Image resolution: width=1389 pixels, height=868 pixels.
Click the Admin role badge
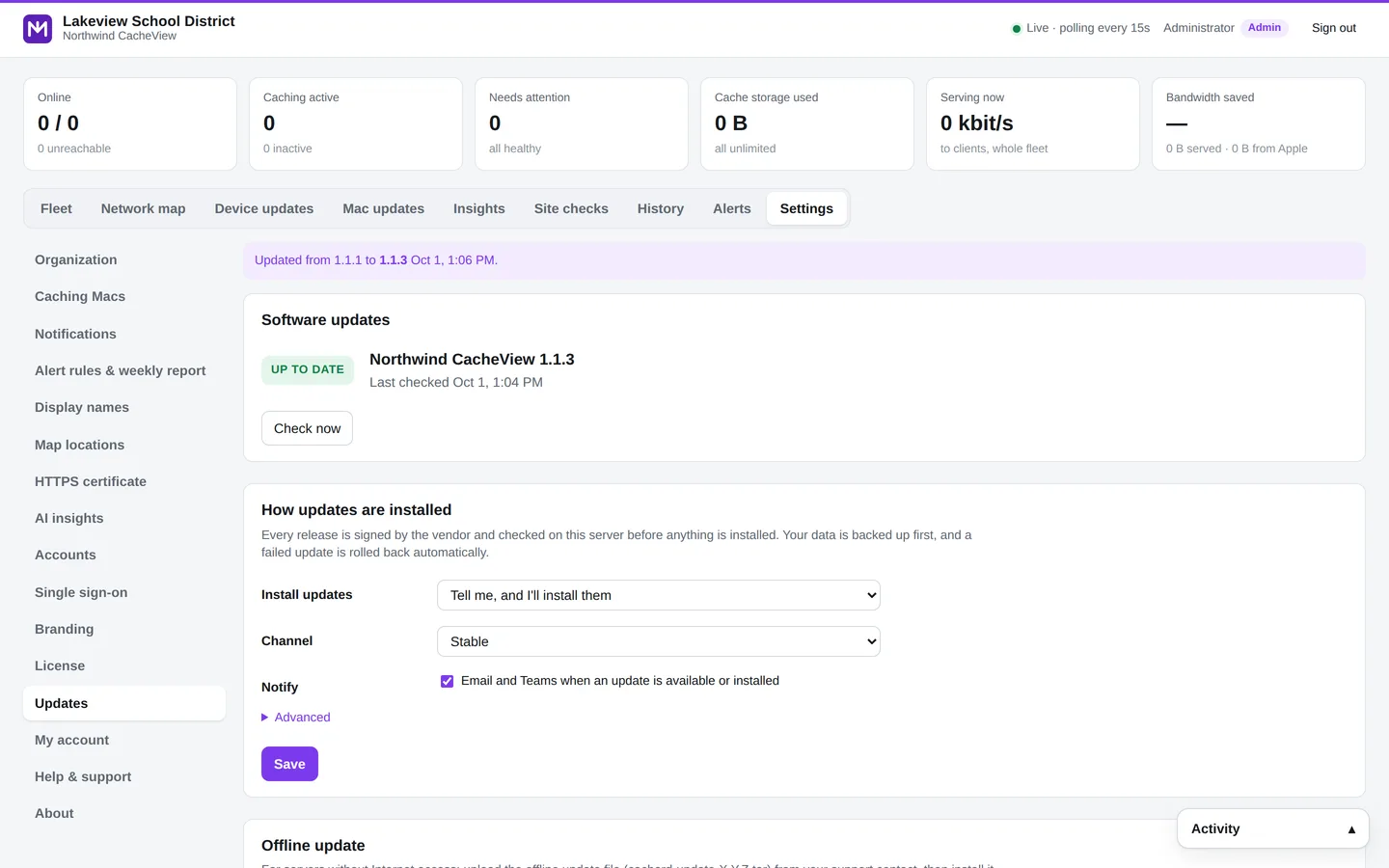tap(1265, 28)
